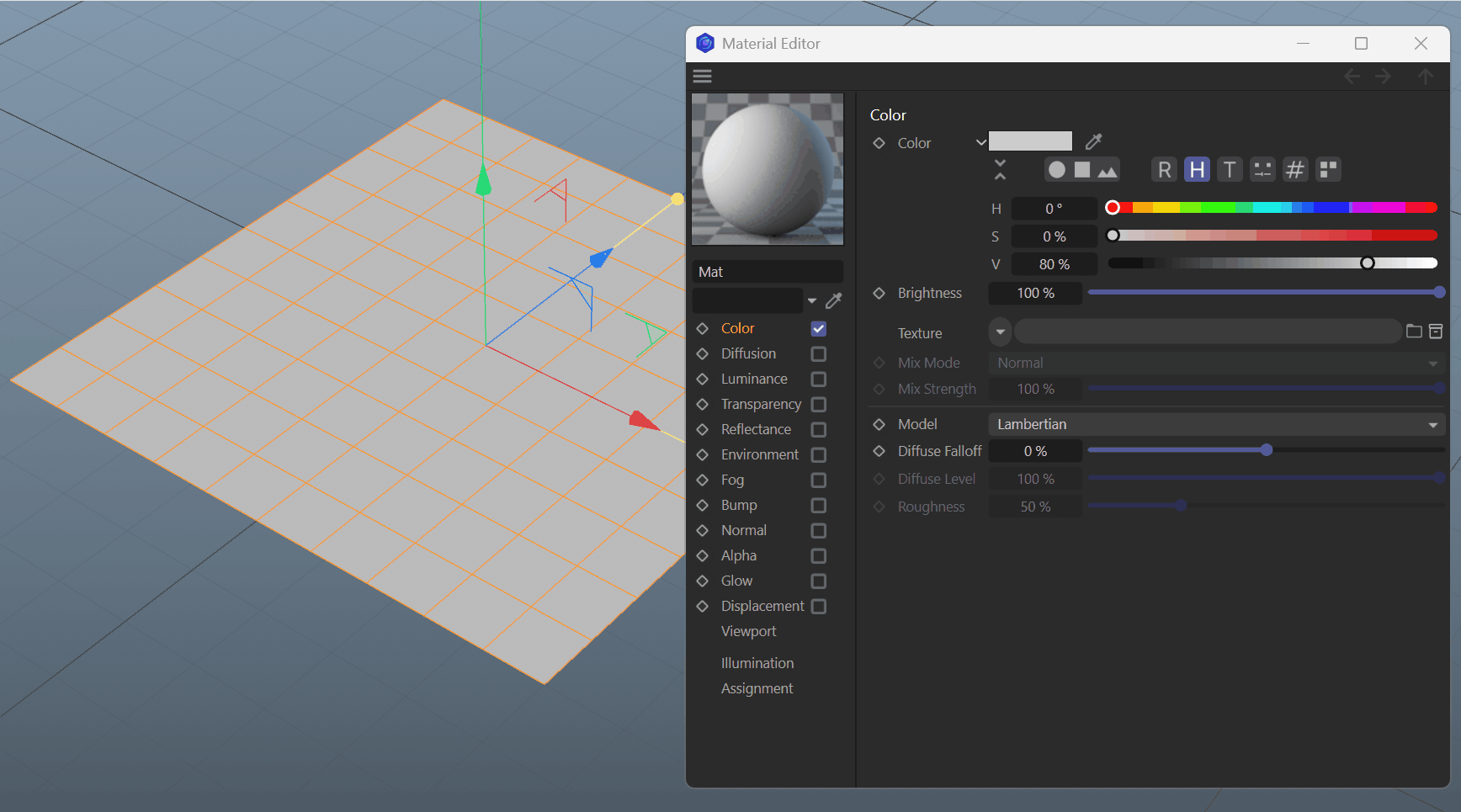
Task: Open the Viewport settings page
Action: (748, 631)
